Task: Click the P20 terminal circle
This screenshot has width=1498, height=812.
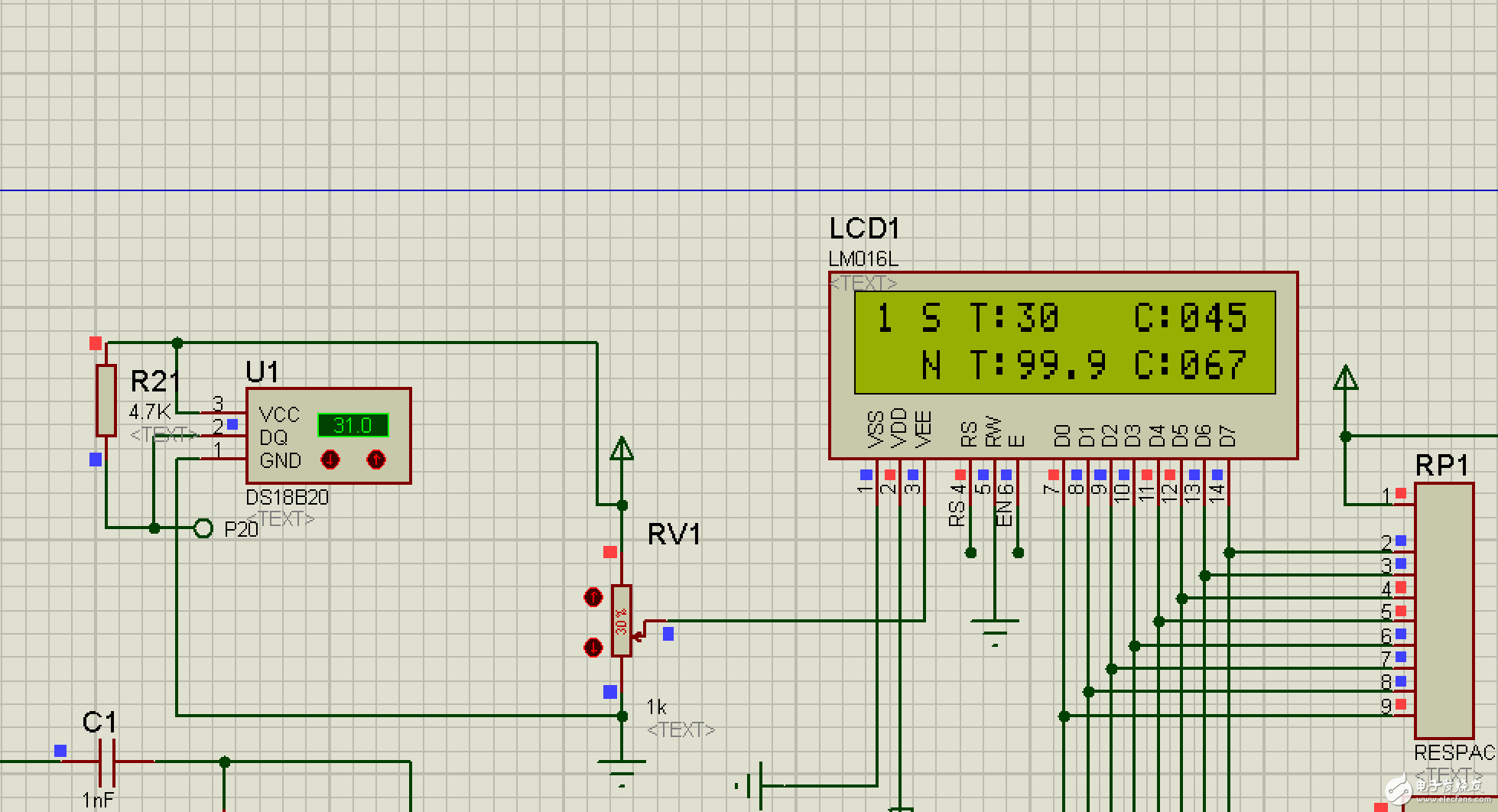Action: coord(203,528)
